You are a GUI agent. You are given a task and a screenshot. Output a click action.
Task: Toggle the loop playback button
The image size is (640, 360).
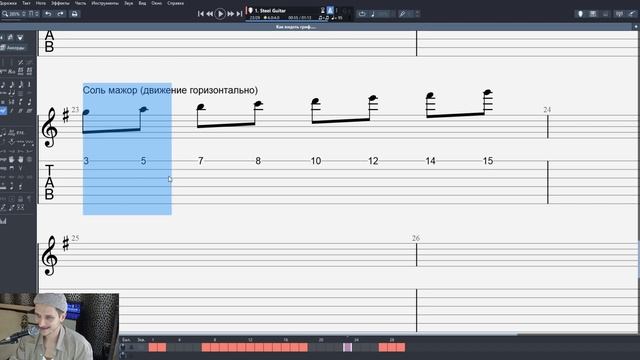[x=362, y=14]
